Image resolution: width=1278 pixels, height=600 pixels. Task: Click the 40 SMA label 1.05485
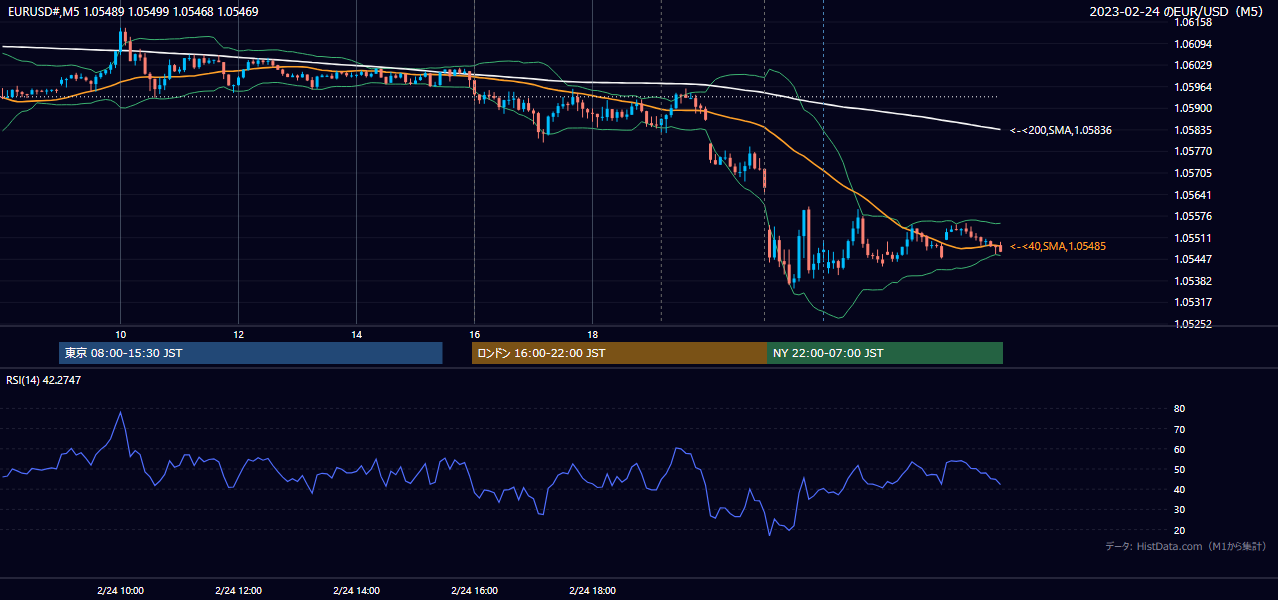pyautogui.click(x=1058, y=246)
